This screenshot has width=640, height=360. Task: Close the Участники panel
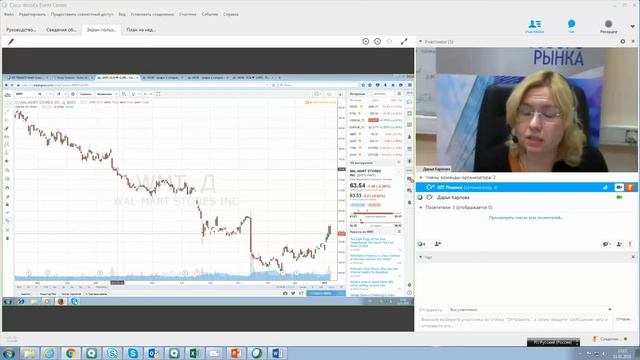633,42
